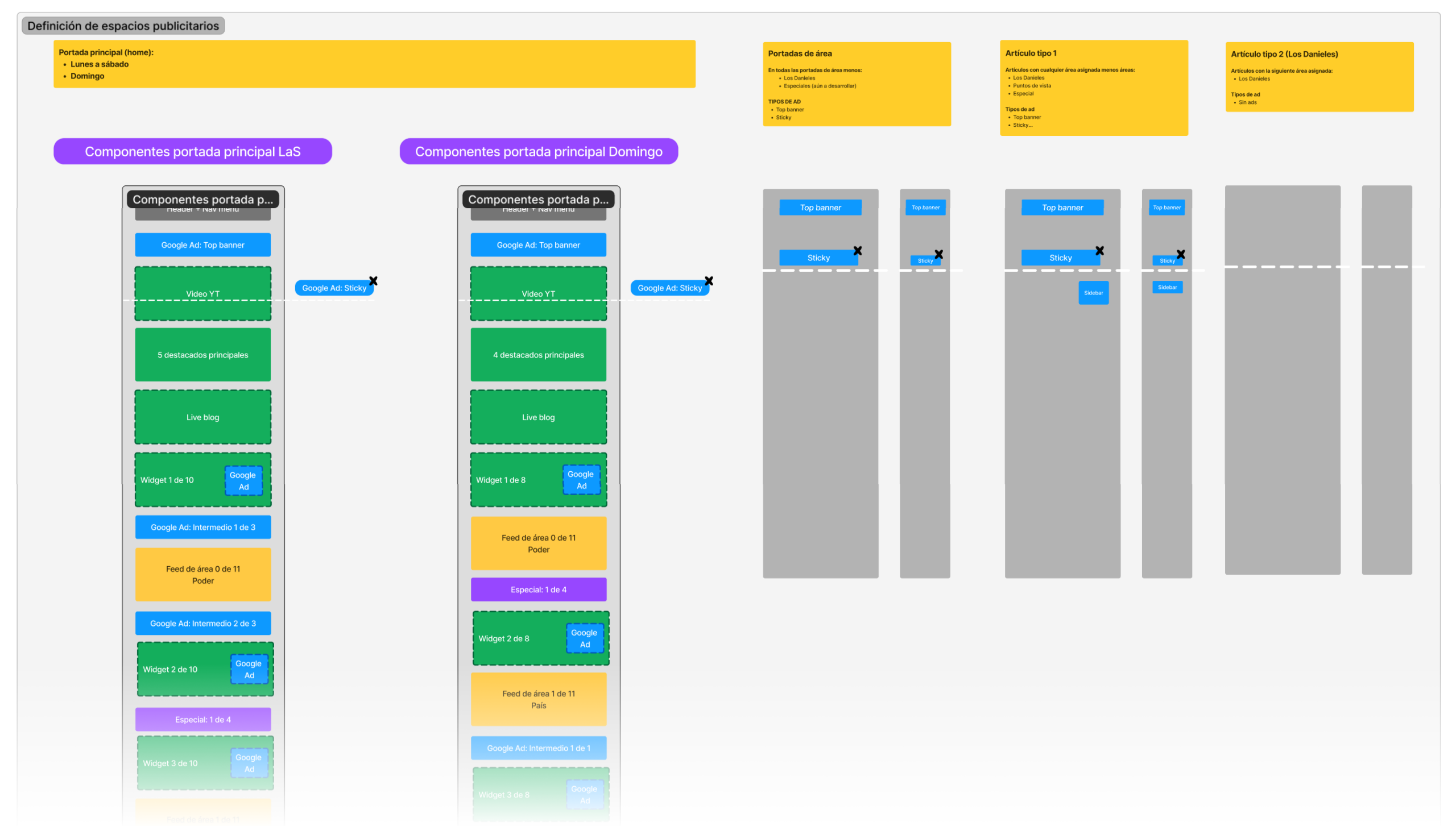The height and width of the screenshot is (826, 1456).
Task: Click X on Artículo tipo 1 small Sticky
Action: pos(1181,254)
